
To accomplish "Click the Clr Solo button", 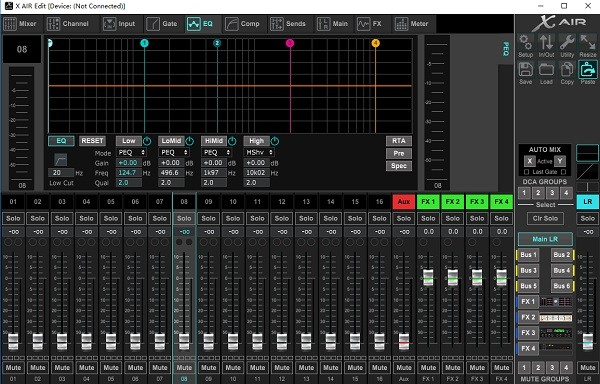I will (545, 218).
